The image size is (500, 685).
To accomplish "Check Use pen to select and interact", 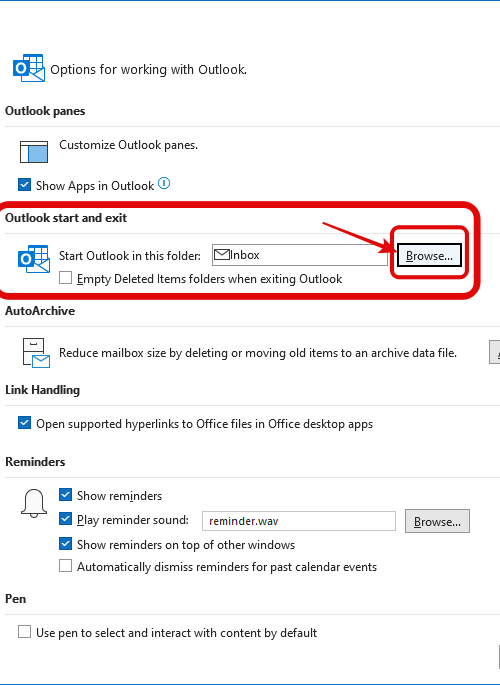I will click(x=24, y=632).
